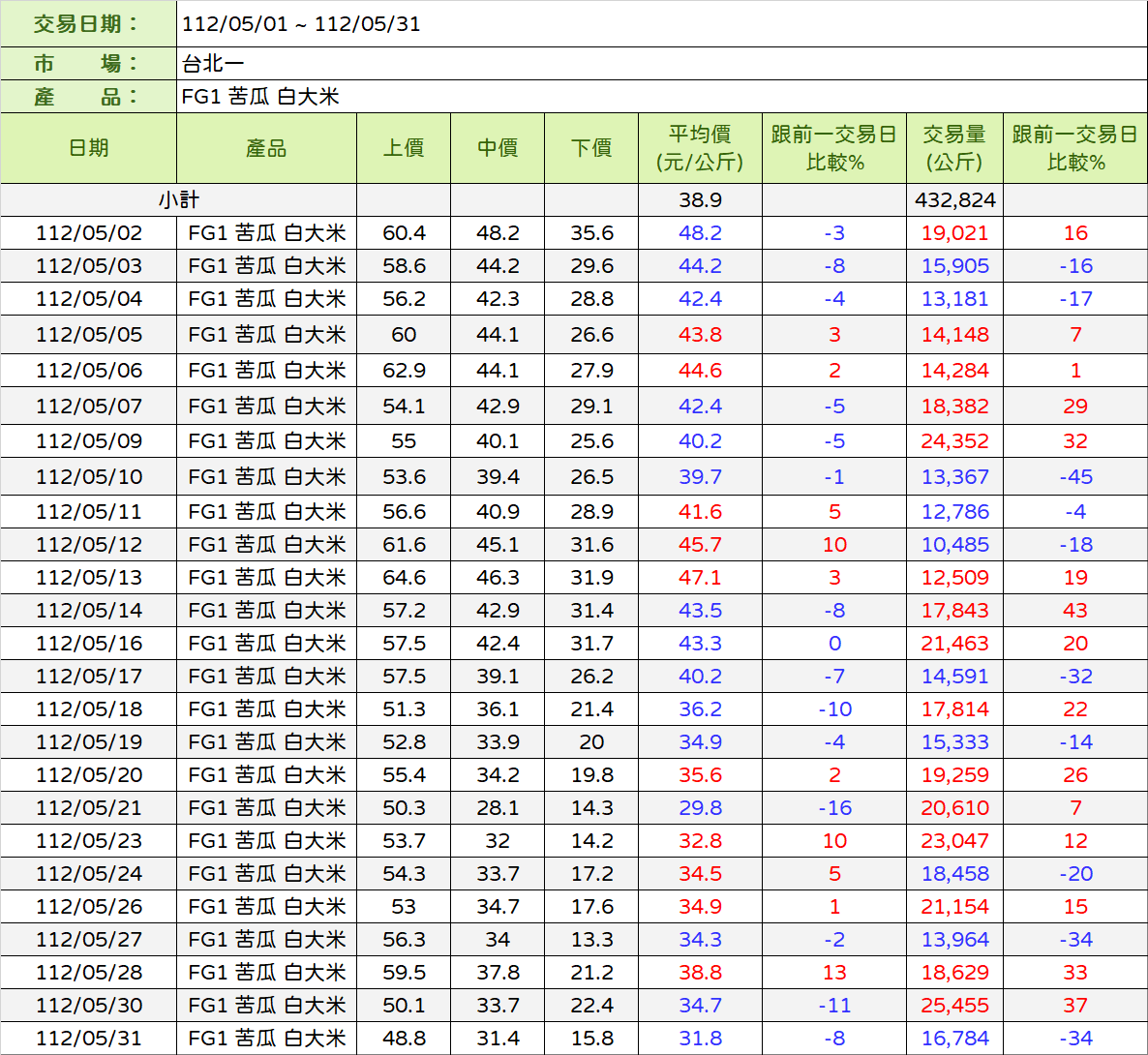Viewport: 1148px width, 1055px height.
Task: Click the 小計 subtotal row label
Action: (179, 200)
